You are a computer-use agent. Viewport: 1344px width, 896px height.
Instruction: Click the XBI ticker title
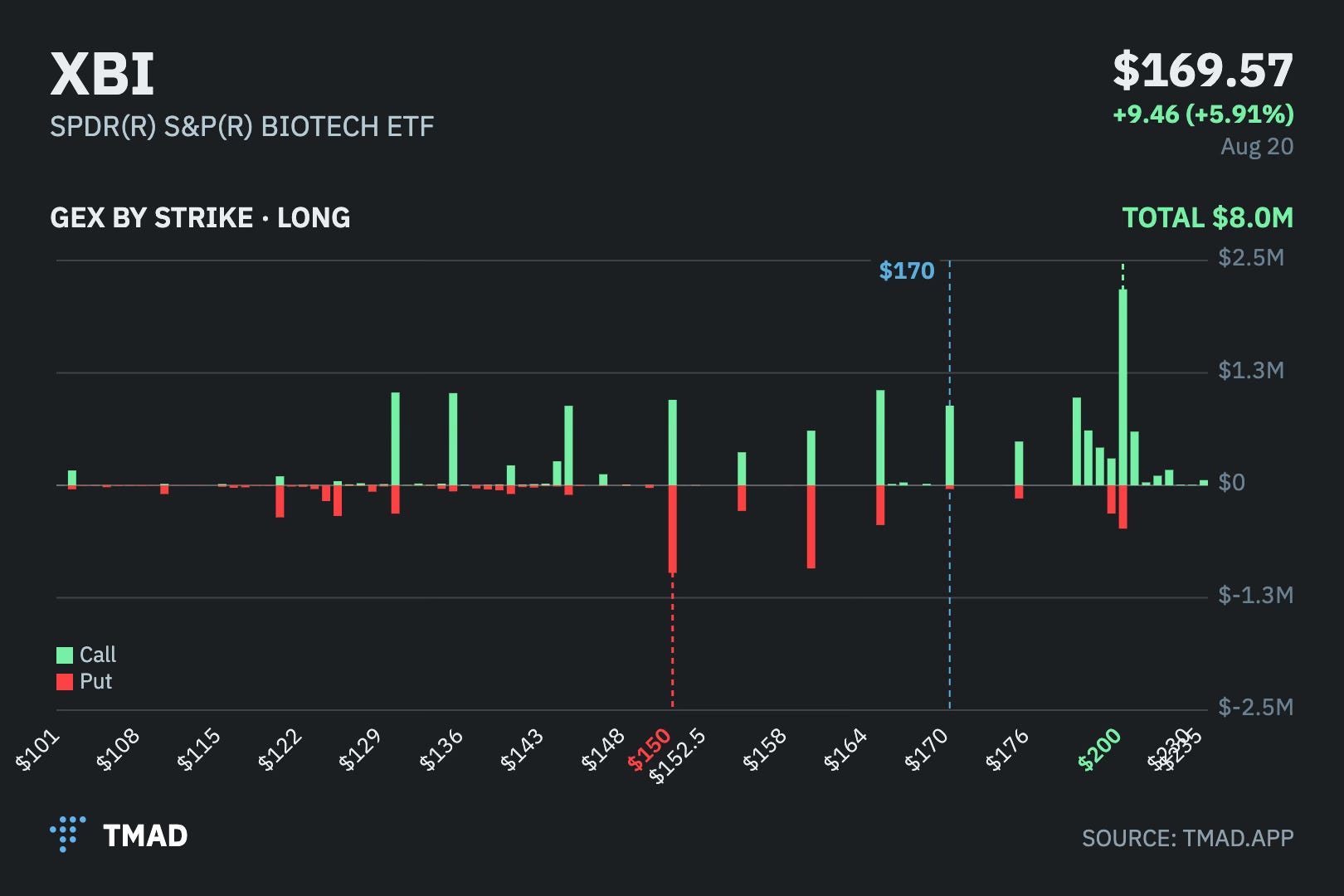[x=102, y=74]
